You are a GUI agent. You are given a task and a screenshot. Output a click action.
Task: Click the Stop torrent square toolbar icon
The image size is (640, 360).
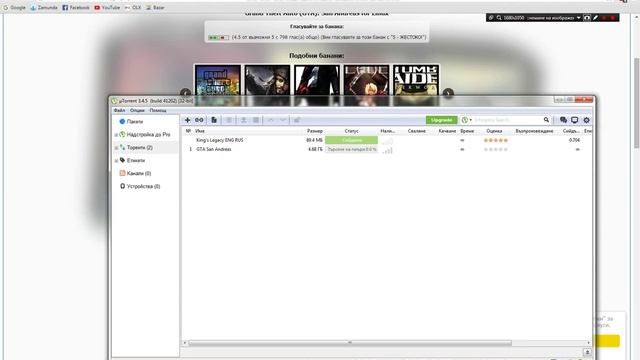(x=256, y=120)
